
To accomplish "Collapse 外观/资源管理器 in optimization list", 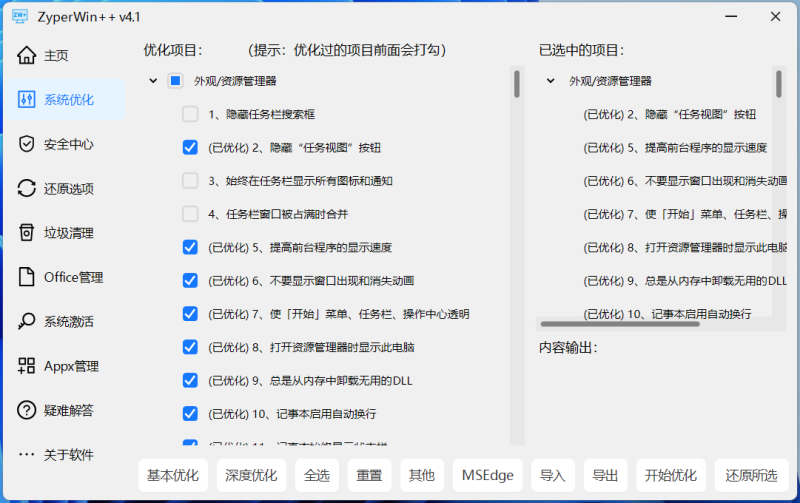I will point(153,81).
